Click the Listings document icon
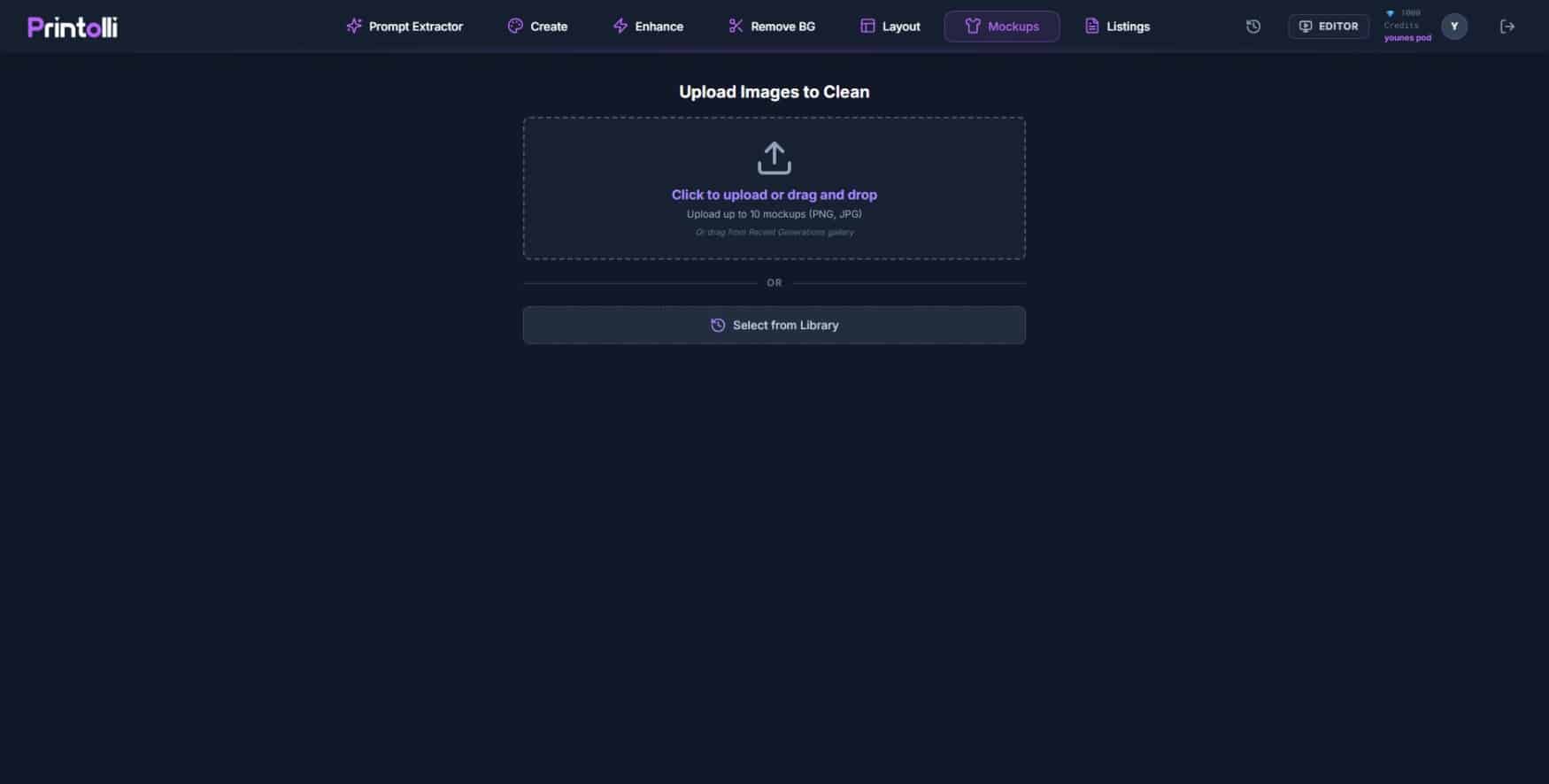The height and width of the screenshot is (784, 1549). (x=1092, y=26)
